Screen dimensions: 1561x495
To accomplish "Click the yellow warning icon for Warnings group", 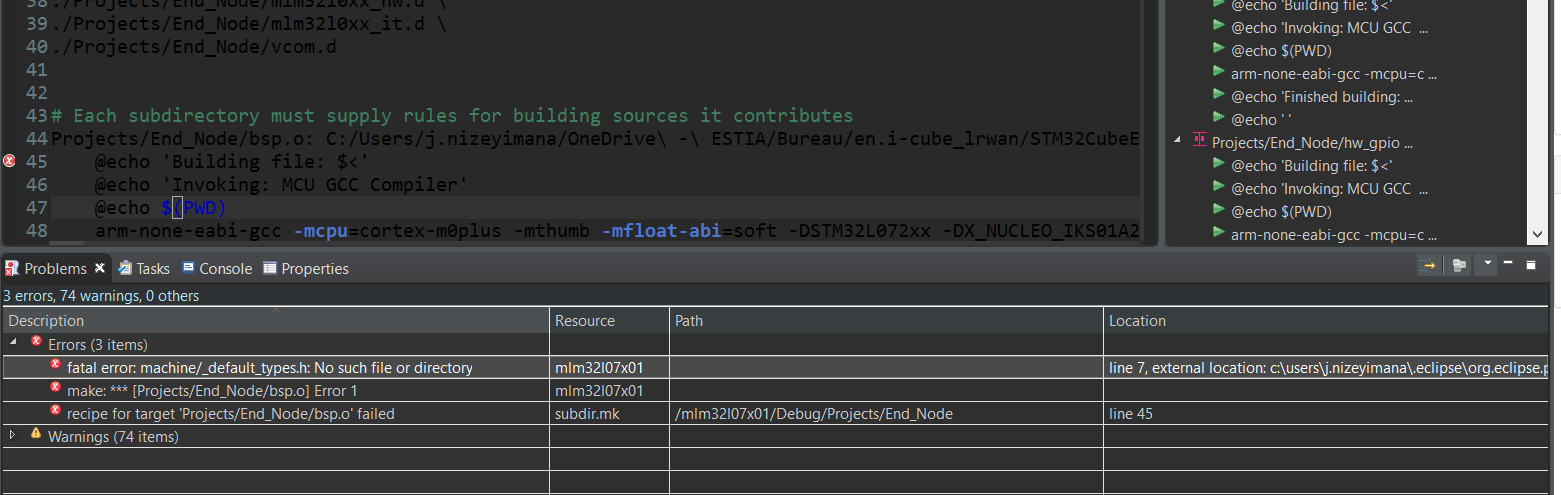I will pos(36,435).
